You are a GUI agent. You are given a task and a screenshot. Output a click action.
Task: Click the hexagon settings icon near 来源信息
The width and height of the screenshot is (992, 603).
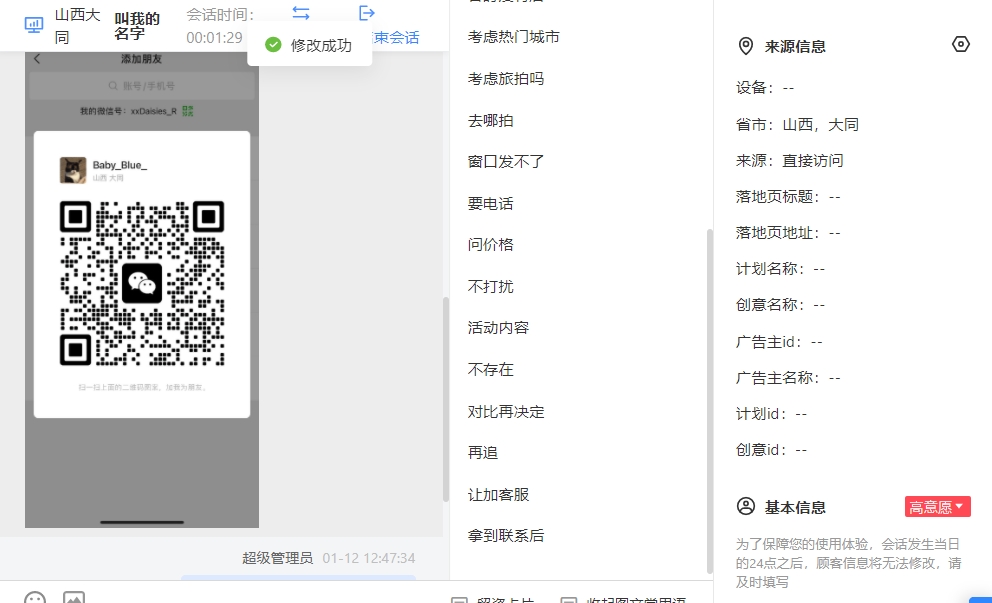click(x=960, y=44)
